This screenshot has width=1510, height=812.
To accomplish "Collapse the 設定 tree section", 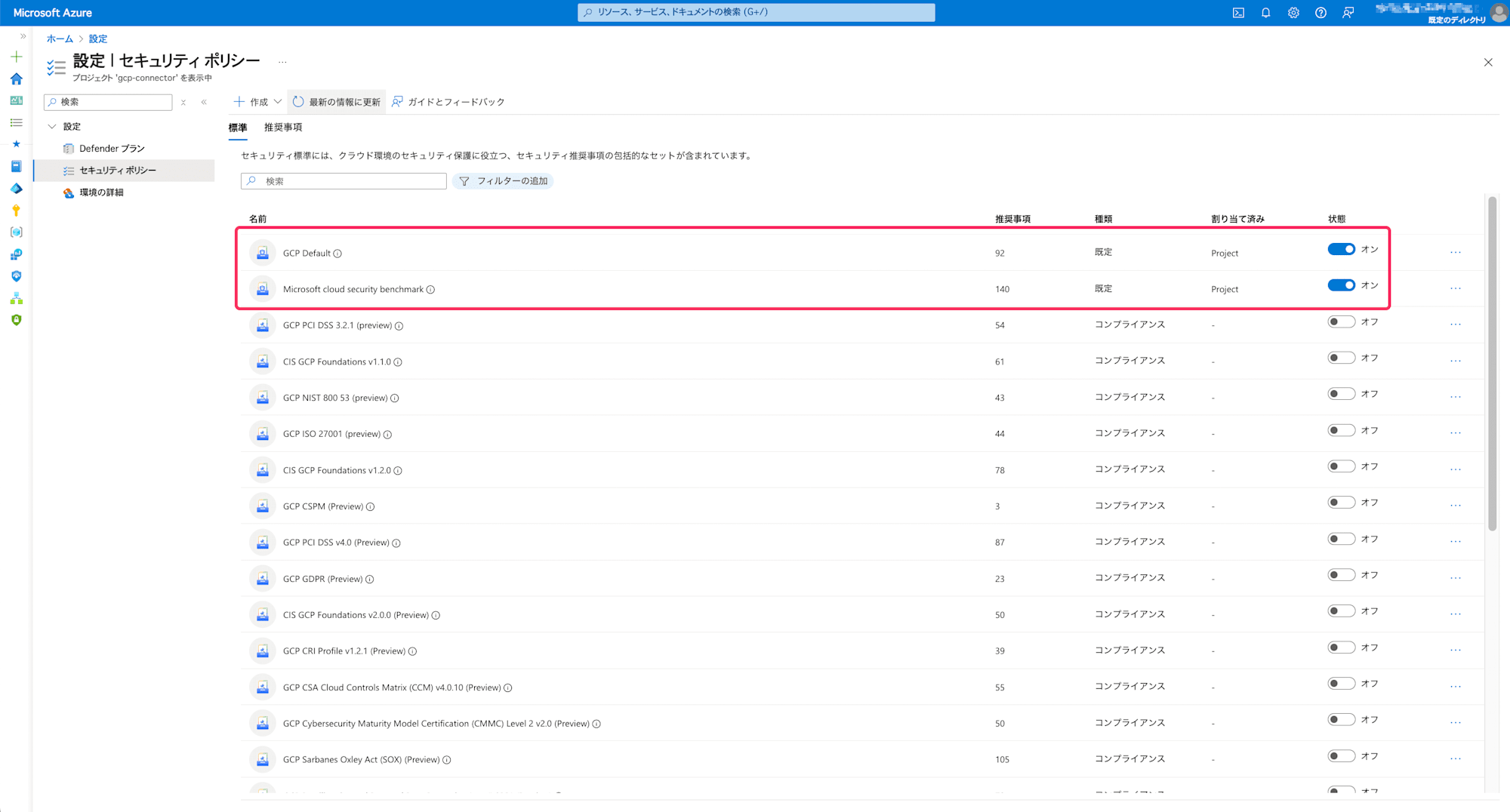I will (x=52, y=127).
